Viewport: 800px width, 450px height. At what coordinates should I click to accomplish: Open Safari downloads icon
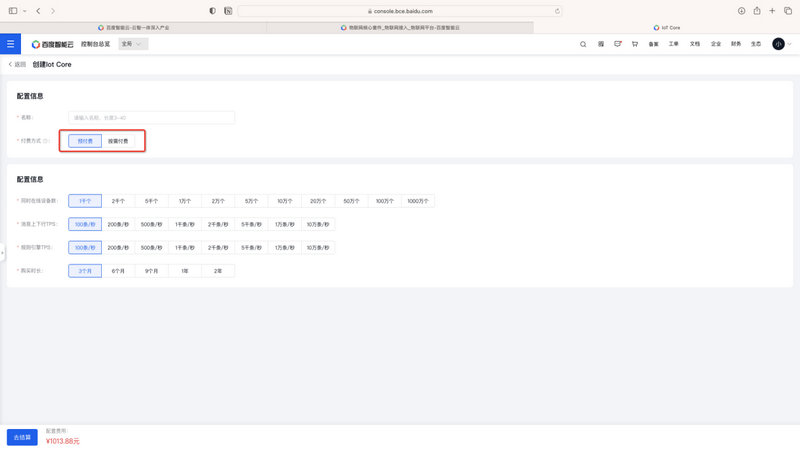(x=742, y=10)
